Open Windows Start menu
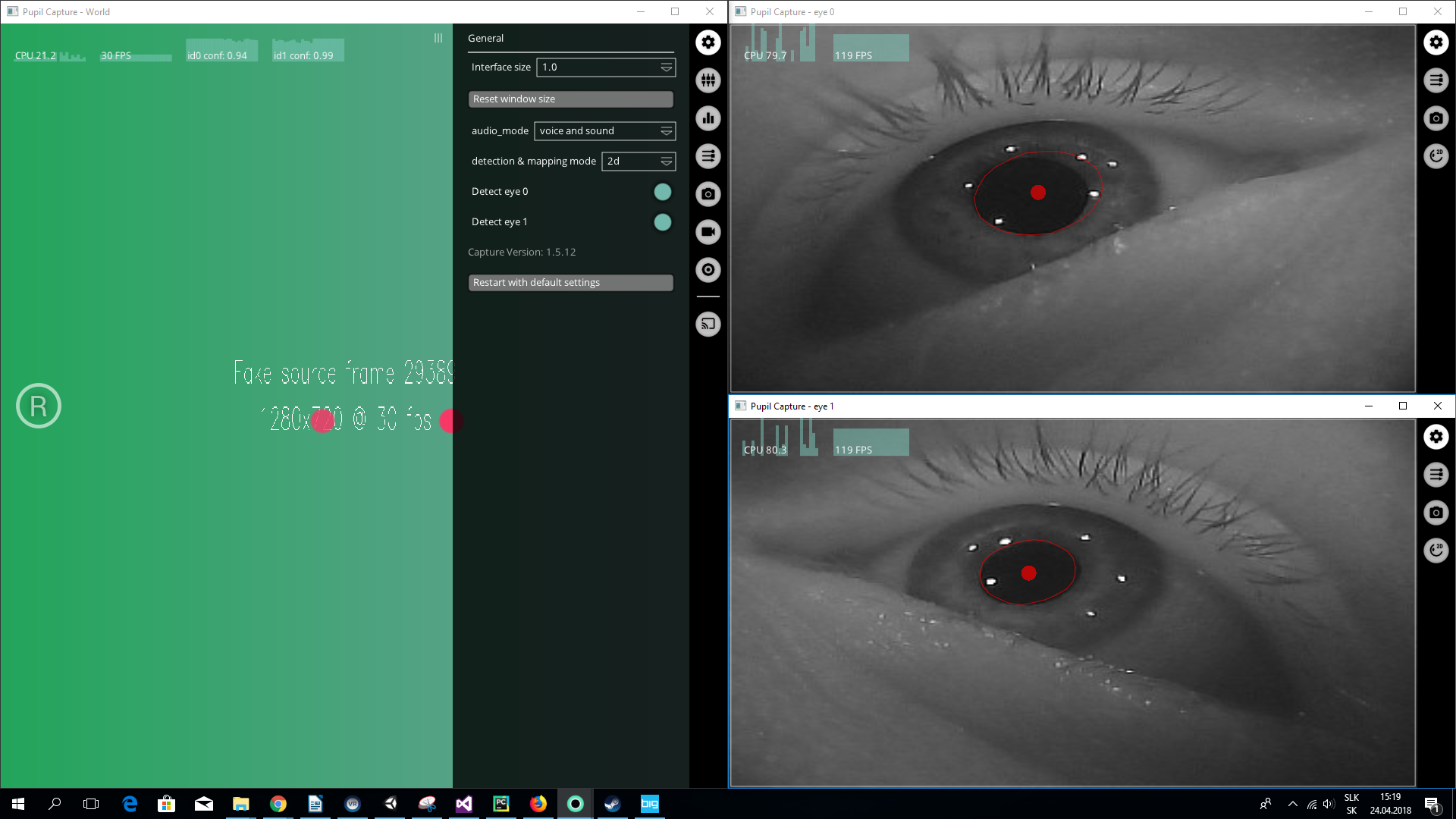The width and height of the screenshot is (1456, 819). [18, 804]
